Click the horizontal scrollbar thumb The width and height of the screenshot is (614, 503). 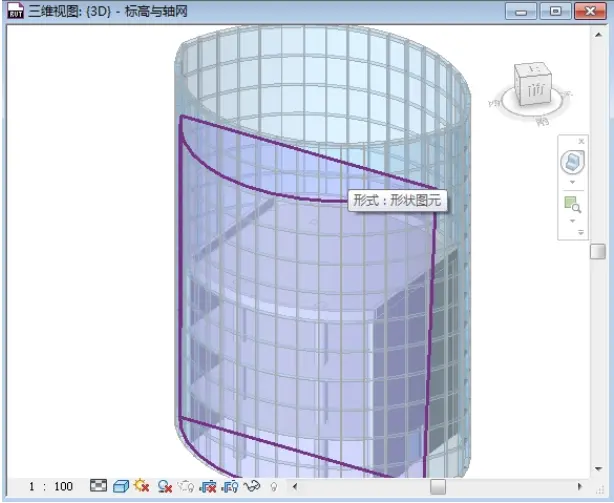coord(438,487)
